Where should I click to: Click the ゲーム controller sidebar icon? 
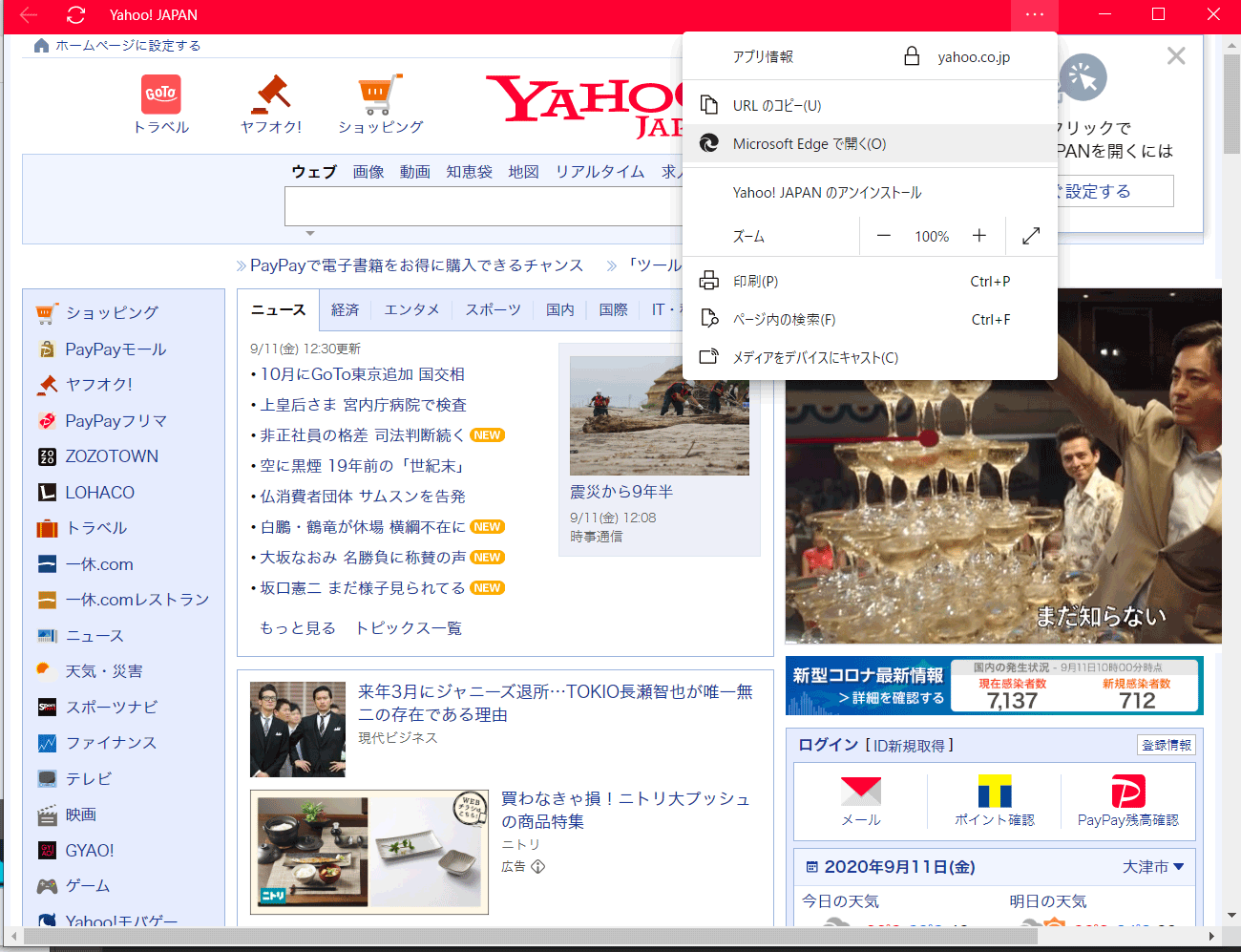point(47,886)
